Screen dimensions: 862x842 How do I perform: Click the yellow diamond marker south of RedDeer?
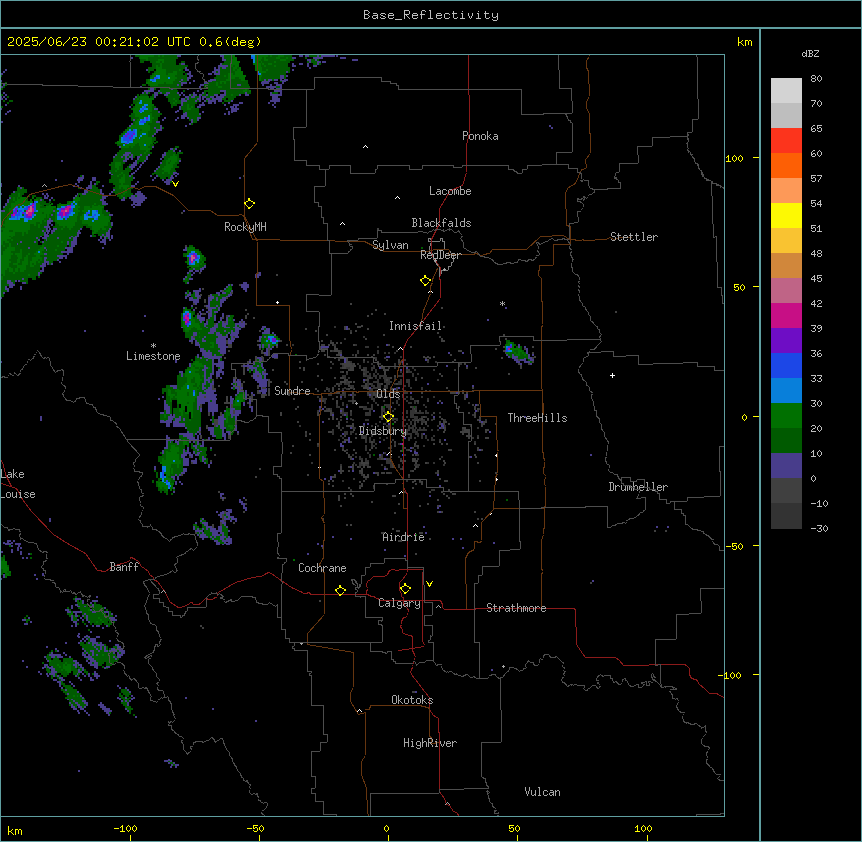(x=426, y=281)
